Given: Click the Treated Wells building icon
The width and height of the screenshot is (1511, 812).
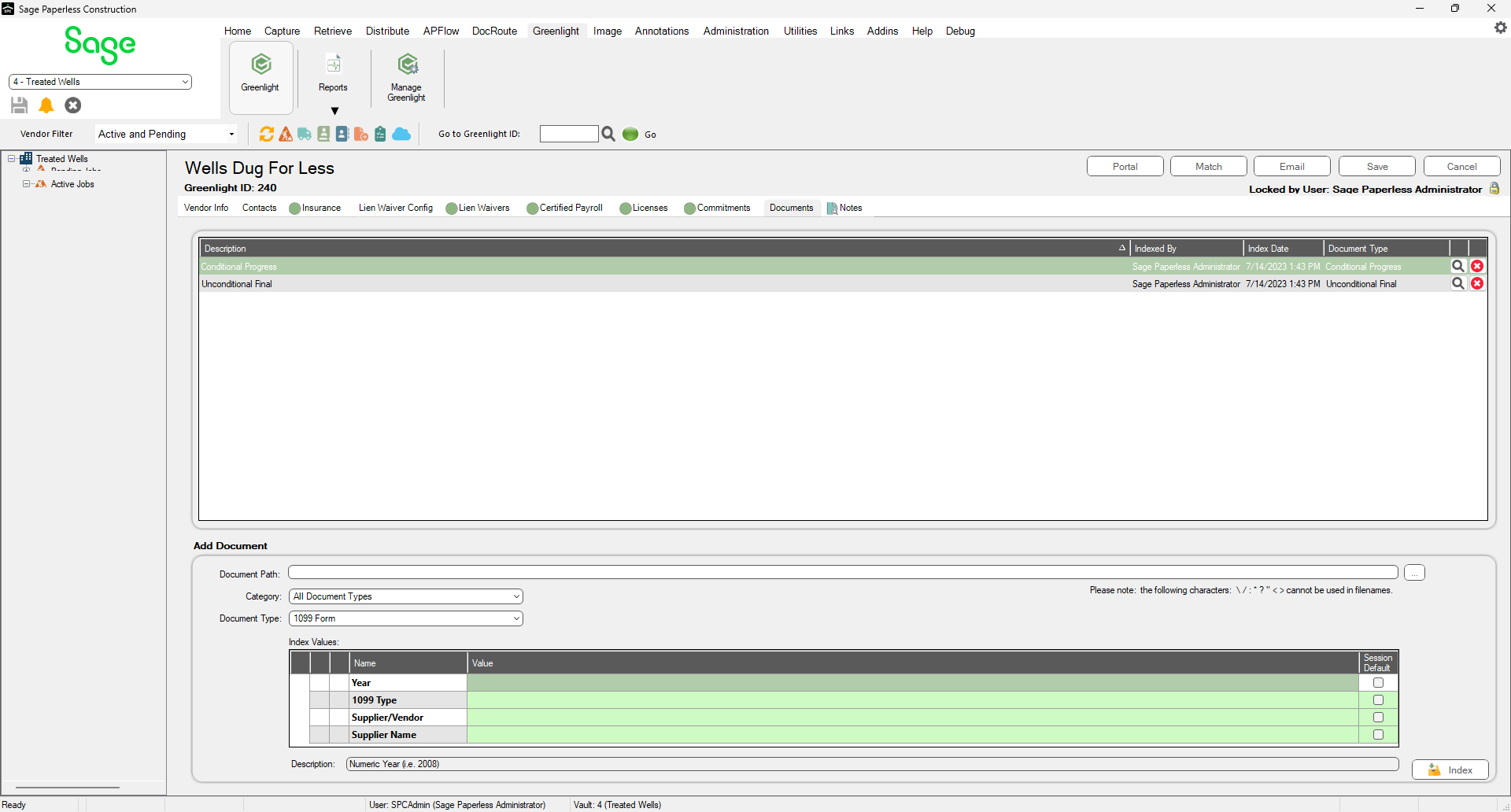Looking at the screenshot, I should (x=26, y=159).
